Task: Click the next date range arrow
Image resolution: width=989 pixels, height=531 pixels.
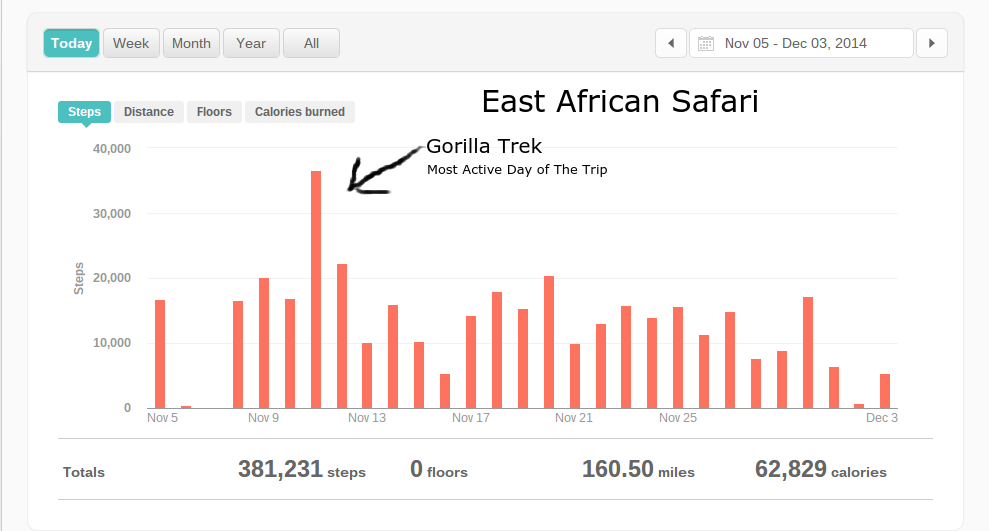Action: [932, 43]
